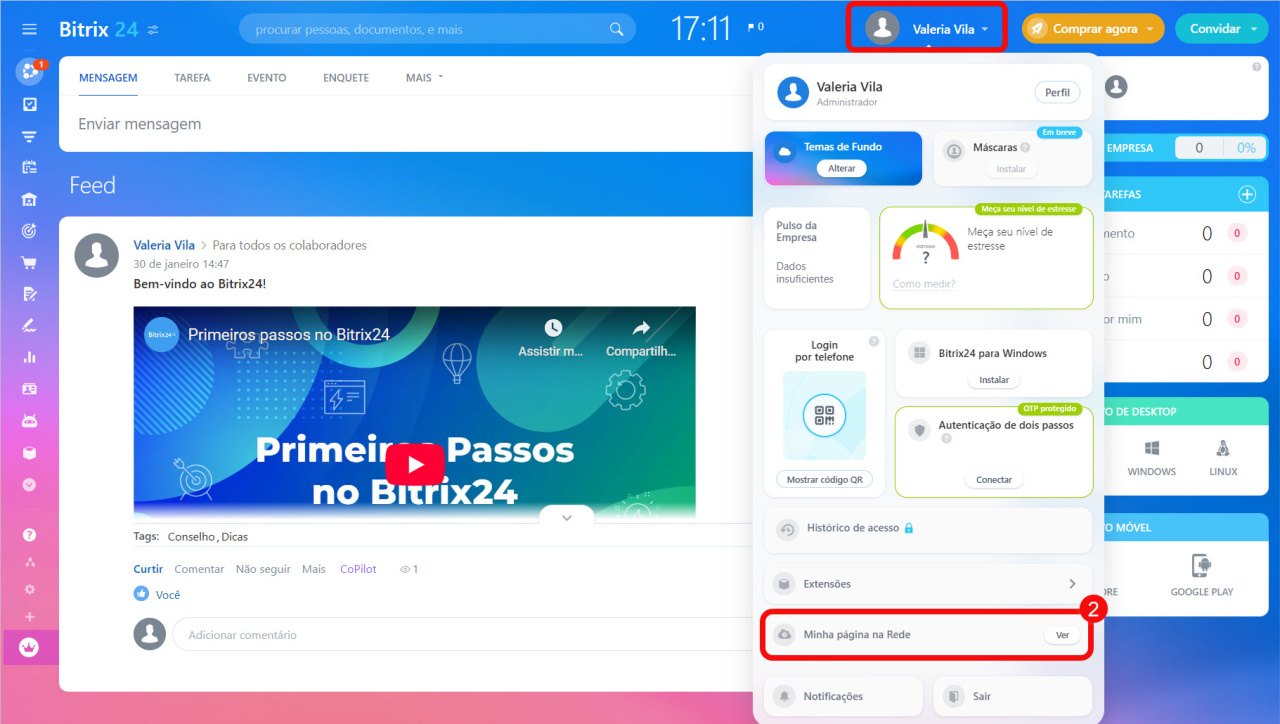The image size is (1280, 724).
Task: Expand collapsed sidebar items with chevron circle
Action: tap(30, 484)
